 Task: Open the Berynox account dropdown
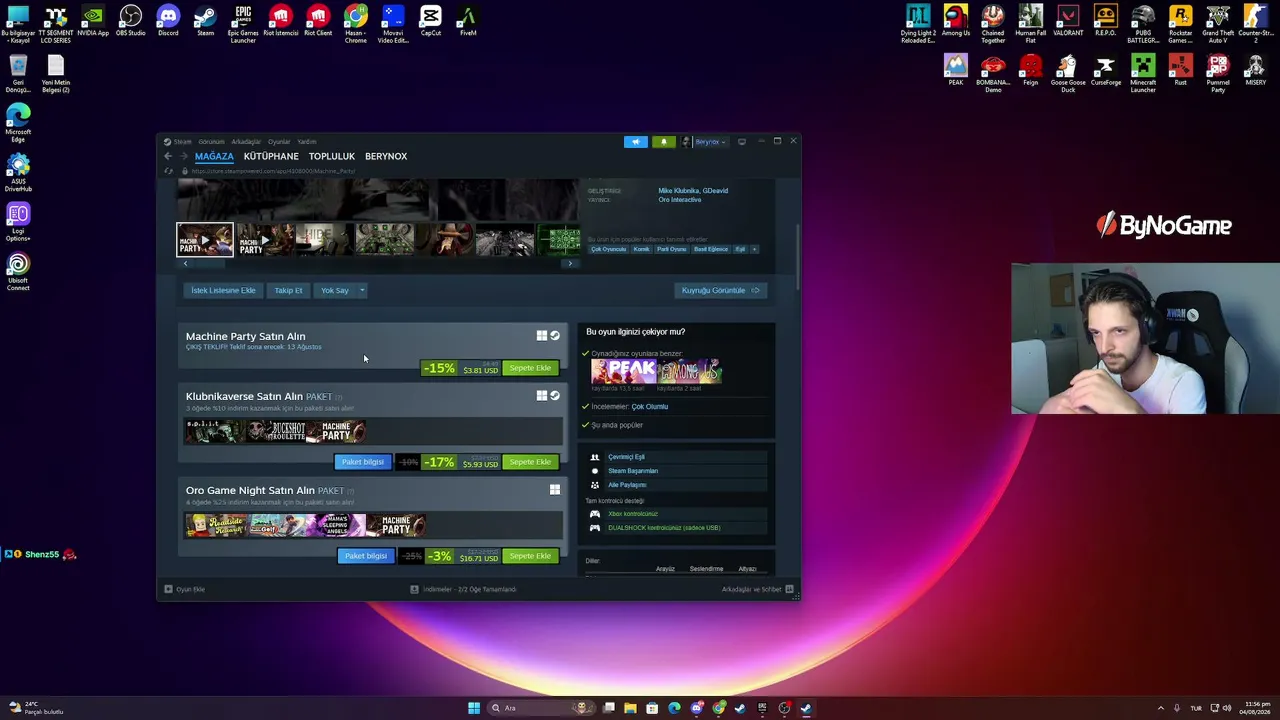[x=710, y=142]
